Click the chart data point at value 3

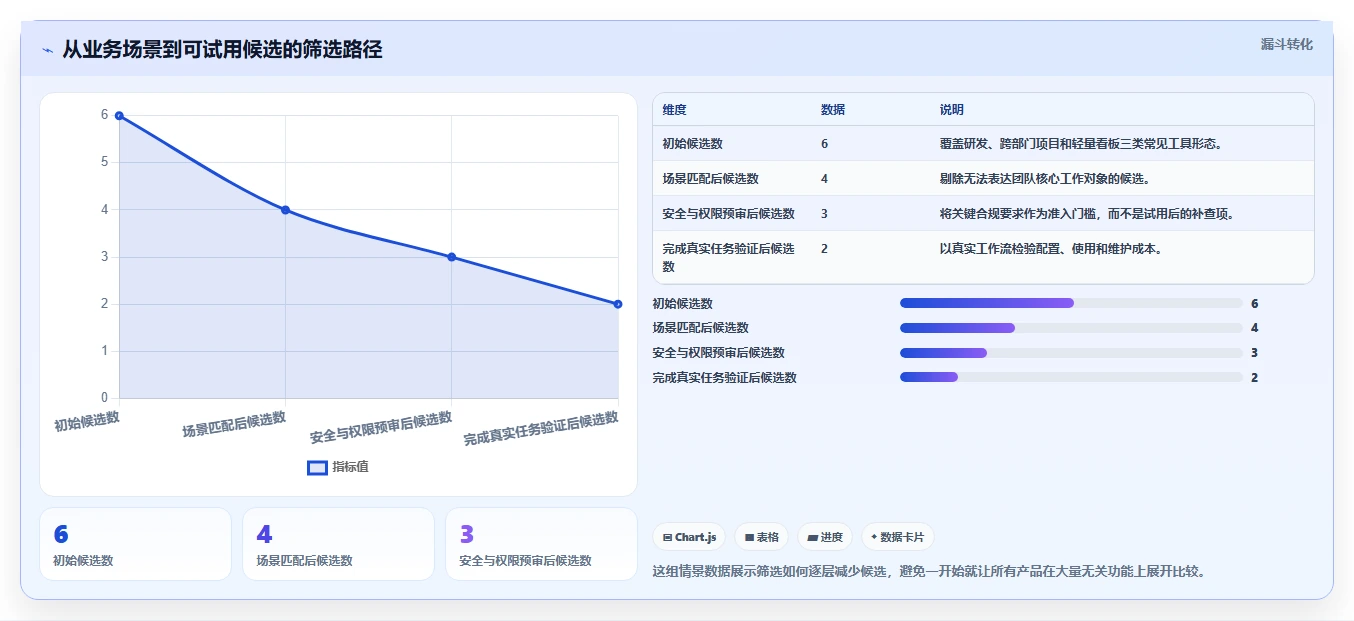pyautogui.click(x=451, y=257)
